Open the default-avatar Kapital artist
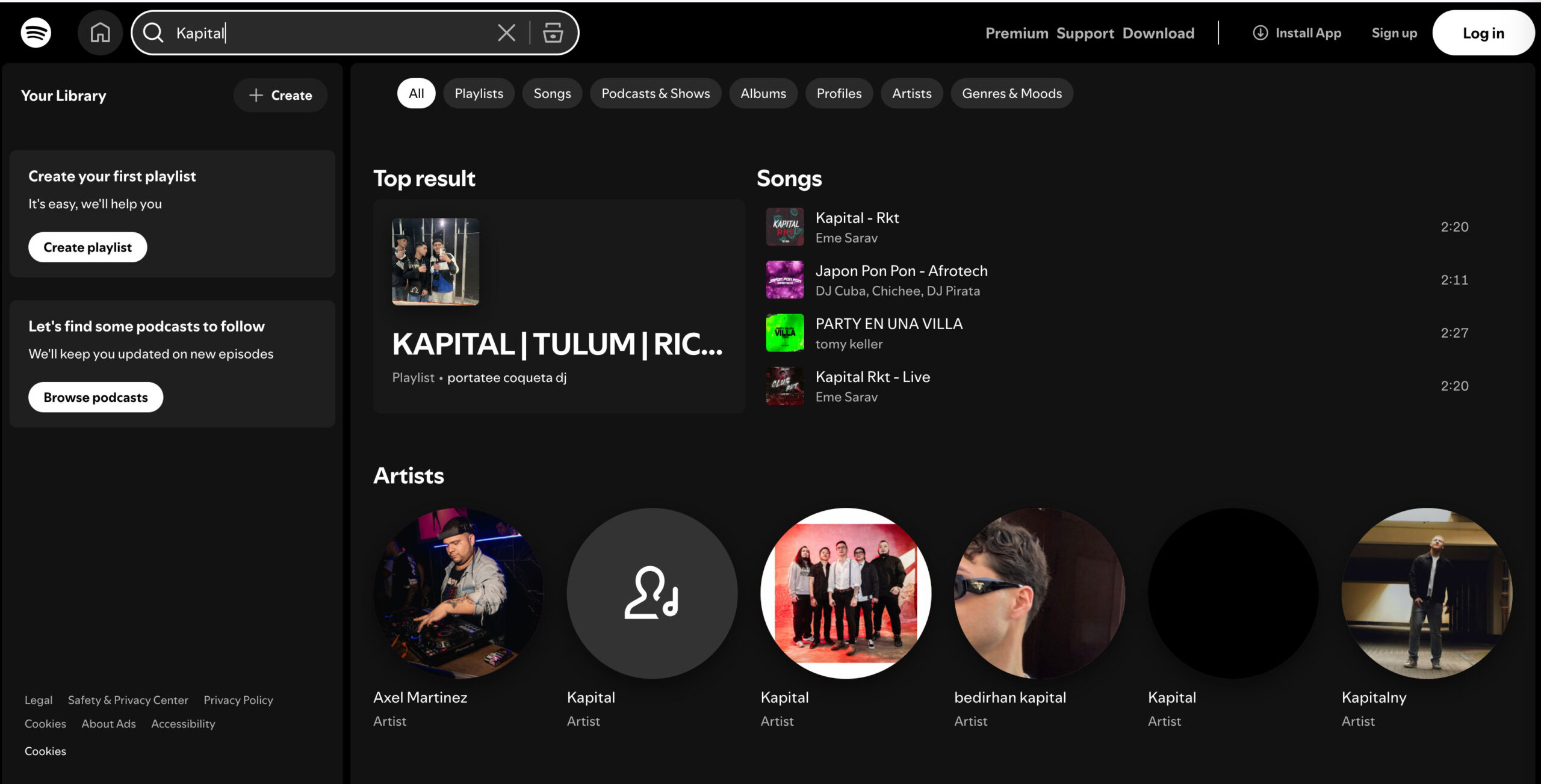This screenshot has width=1541, height=784. pyautogui.click(x=652, y=593)
